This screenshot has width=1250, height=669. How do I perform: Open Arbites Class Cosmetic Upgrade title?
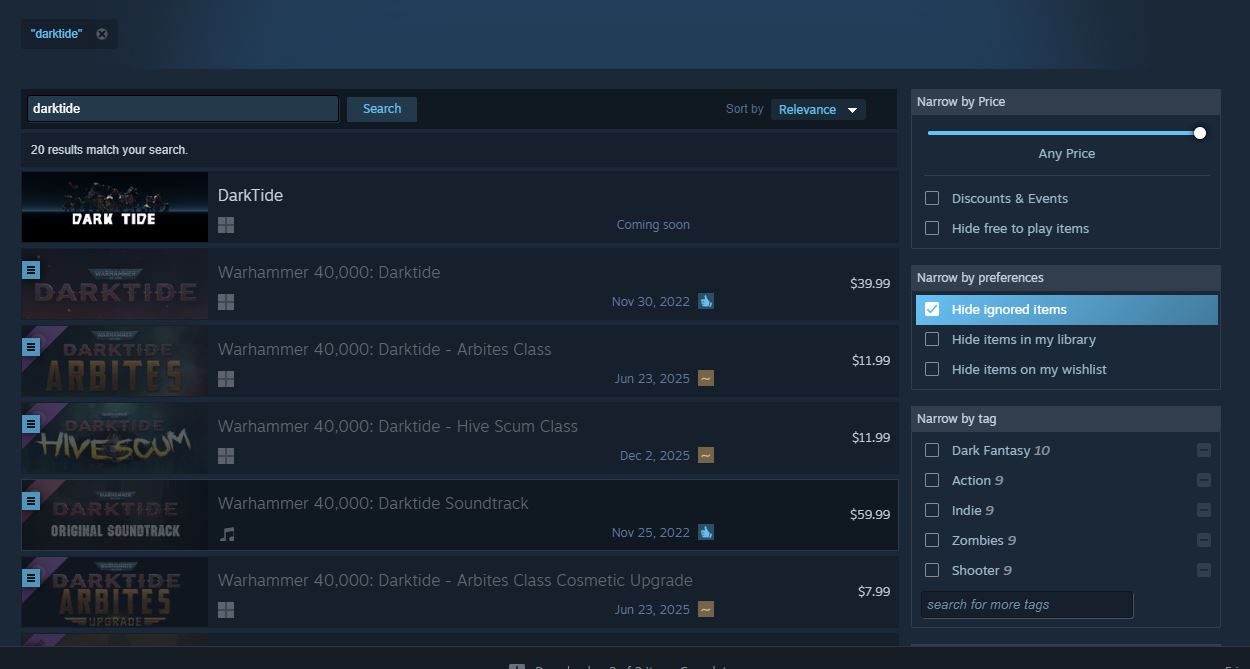(455, 580)
